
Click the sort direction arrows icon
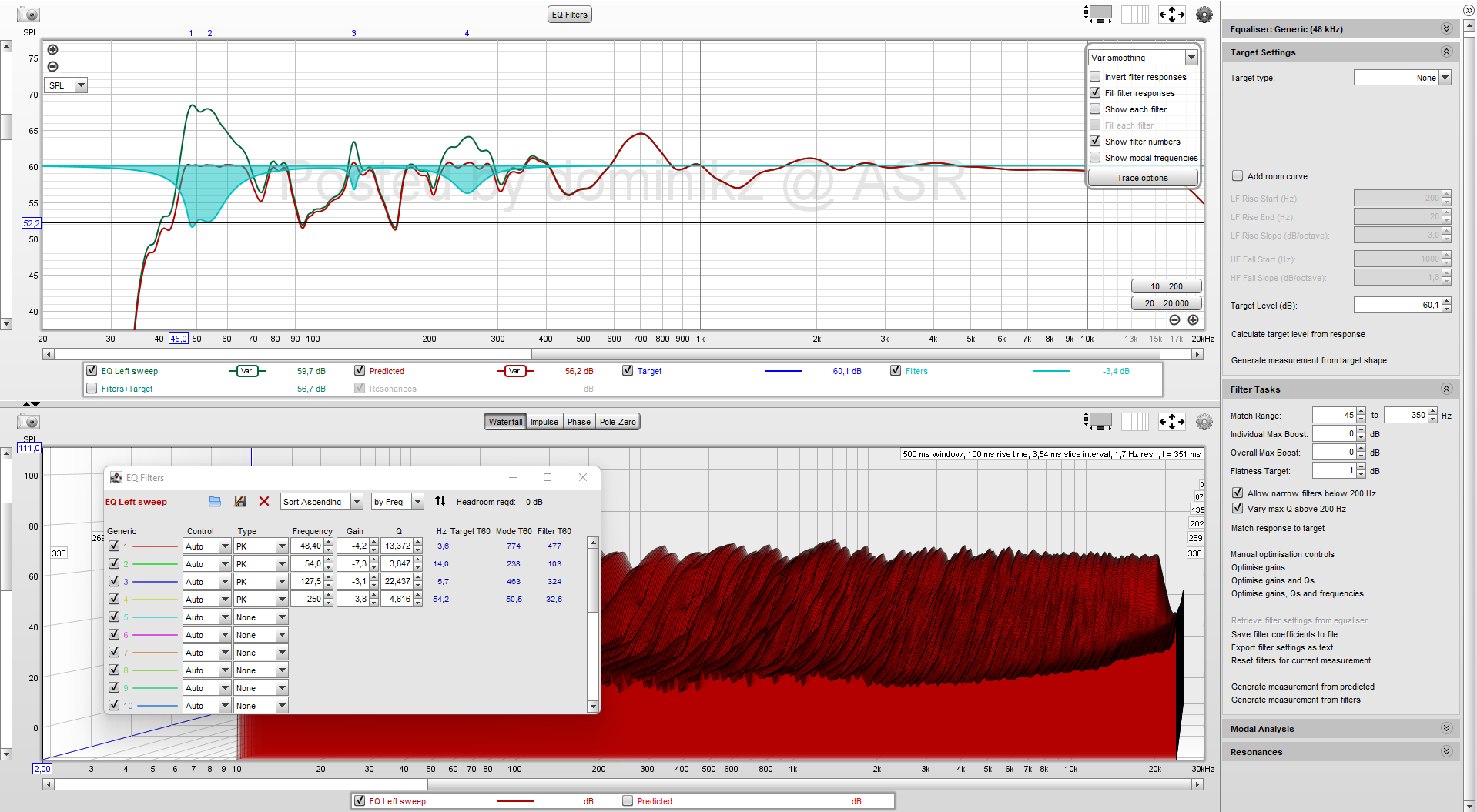pos(440,501)
